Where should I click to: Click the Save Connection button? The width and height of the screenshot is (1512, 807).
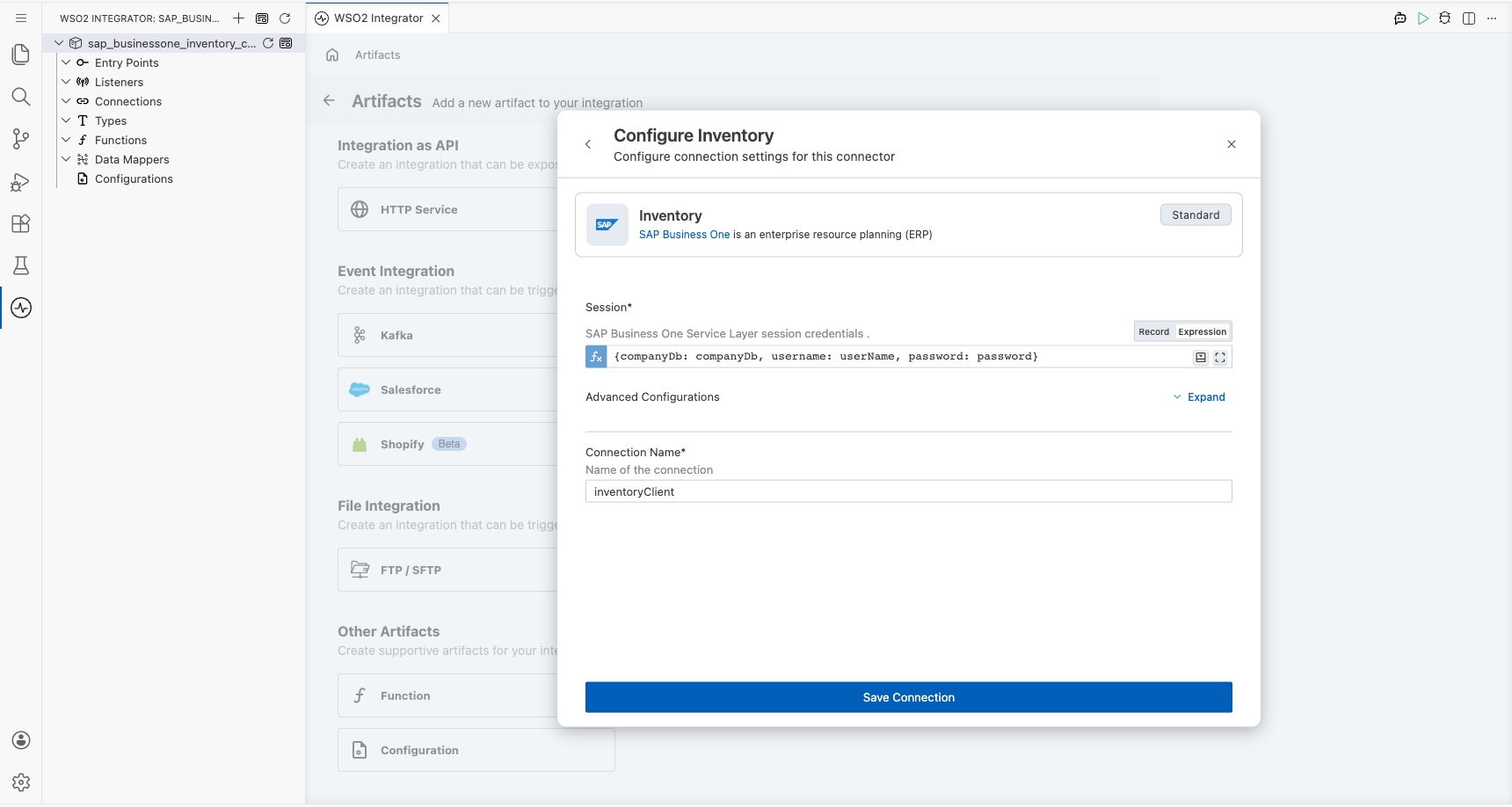(908, 697)
